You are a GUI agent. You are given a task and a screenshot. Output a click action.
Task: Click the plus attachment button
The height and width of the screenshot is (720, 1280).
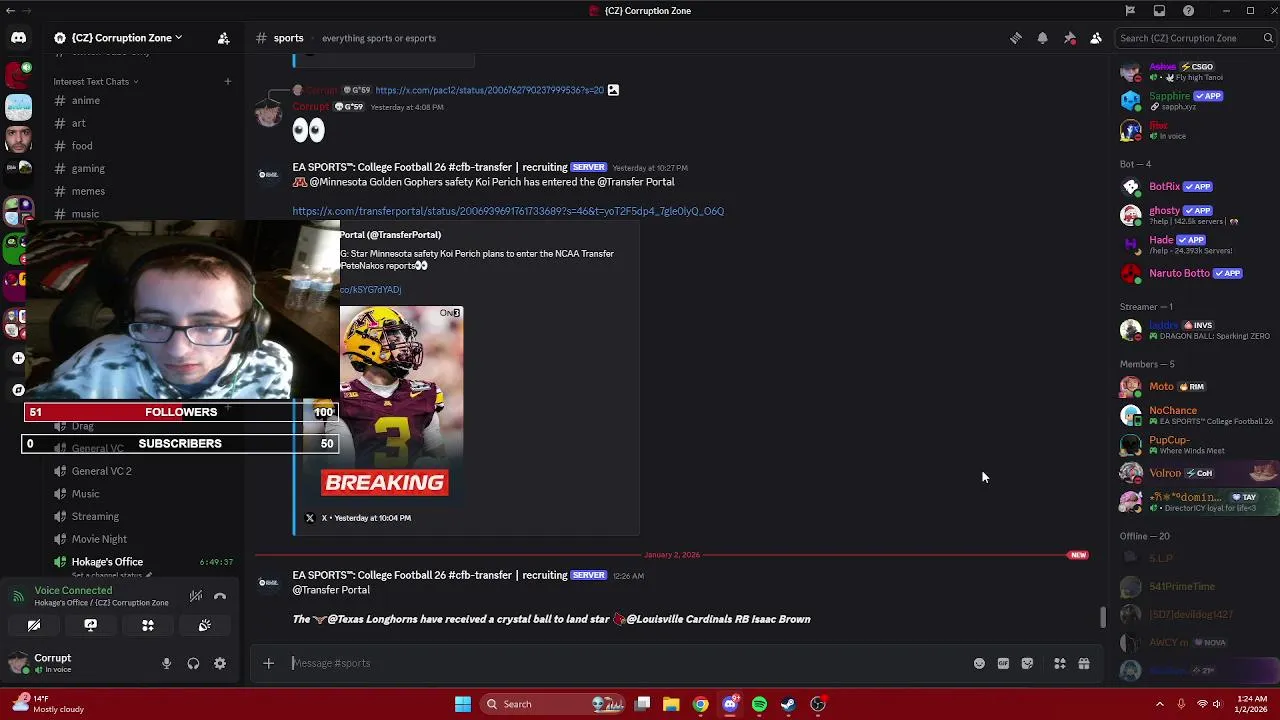click(268, 663)
